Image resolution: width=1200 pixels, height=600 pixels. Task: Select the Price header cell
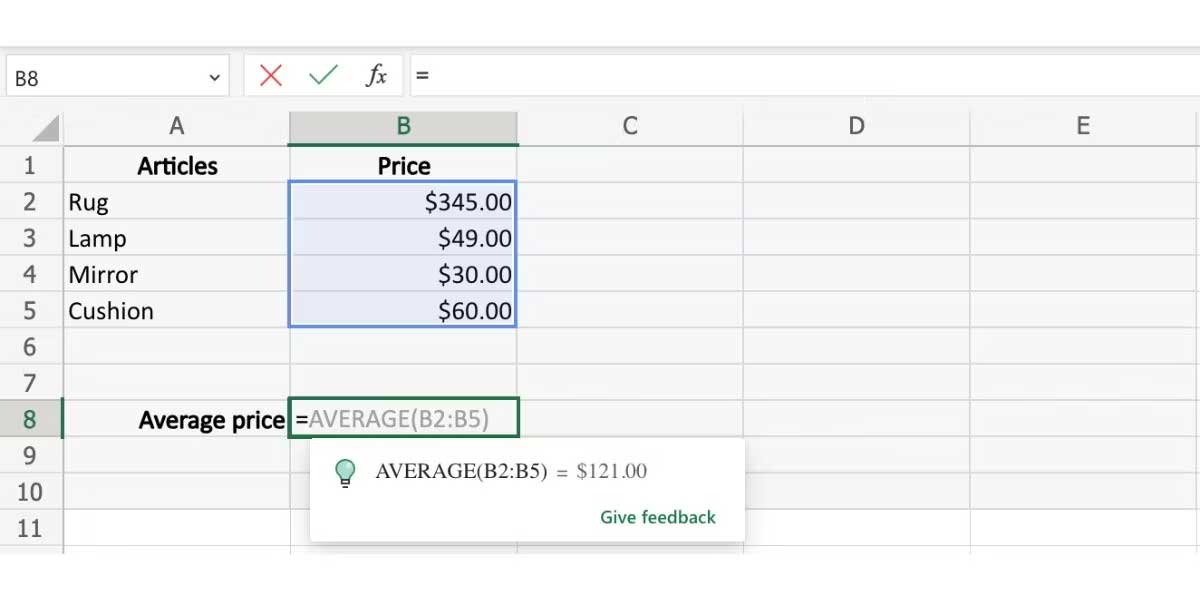click(x=403, y=166)
